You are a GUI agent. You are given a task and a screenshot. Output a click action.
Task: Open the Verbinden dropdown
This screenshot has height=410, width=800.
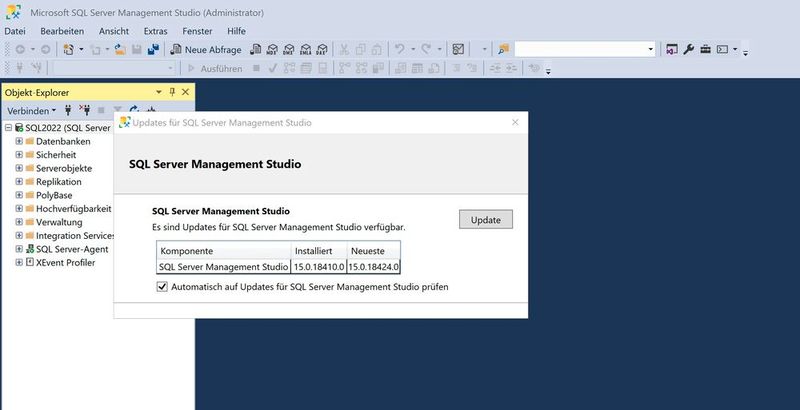click(x=31, y=111)
